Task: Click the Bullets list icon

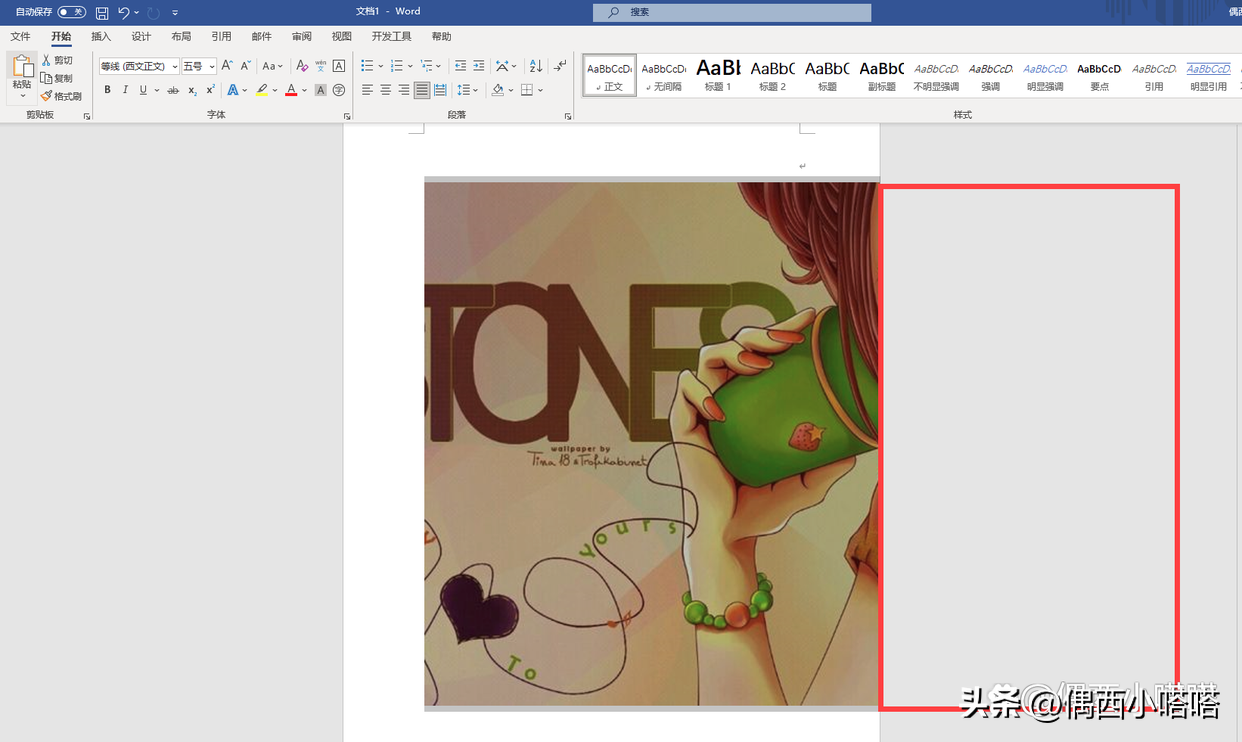Action: point(367,66)
